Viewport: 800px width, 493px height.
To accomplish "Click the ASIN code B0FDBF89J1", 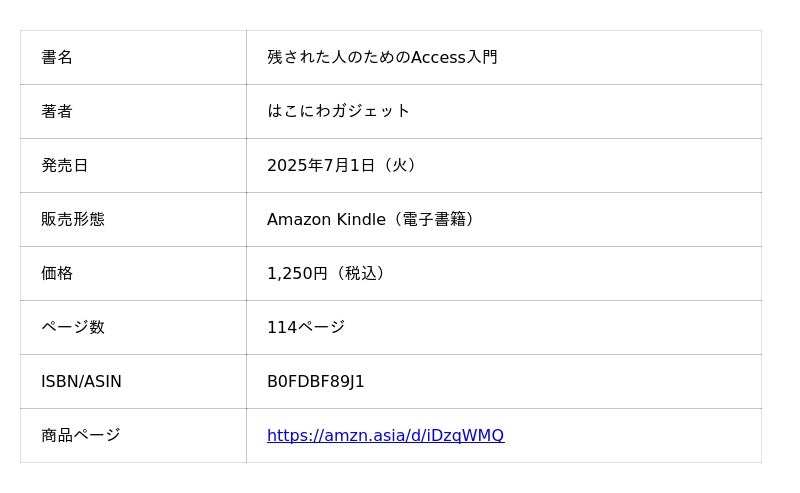I will tap(315, 382).
